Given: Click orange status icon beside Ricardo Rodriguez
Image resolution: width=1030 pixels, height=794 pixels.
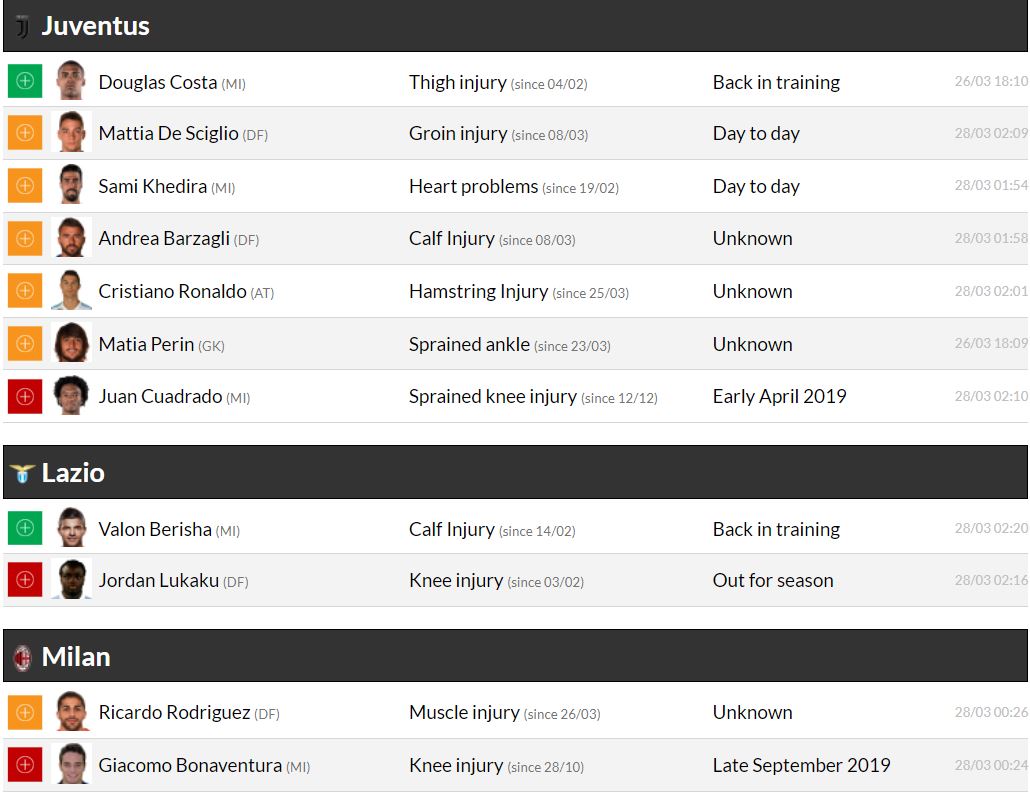Looking at the screenshot, I should click(25, 712).
